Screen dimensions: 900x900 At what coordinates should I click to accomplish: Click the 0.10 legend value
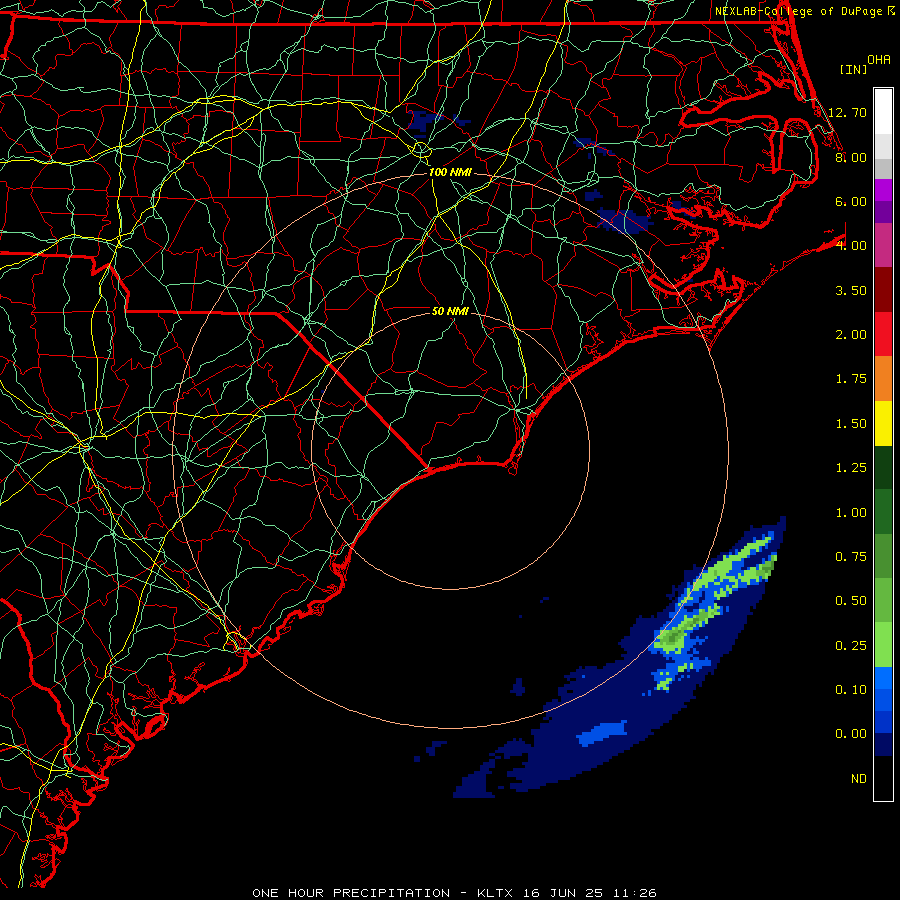click(x=851, y=690)
